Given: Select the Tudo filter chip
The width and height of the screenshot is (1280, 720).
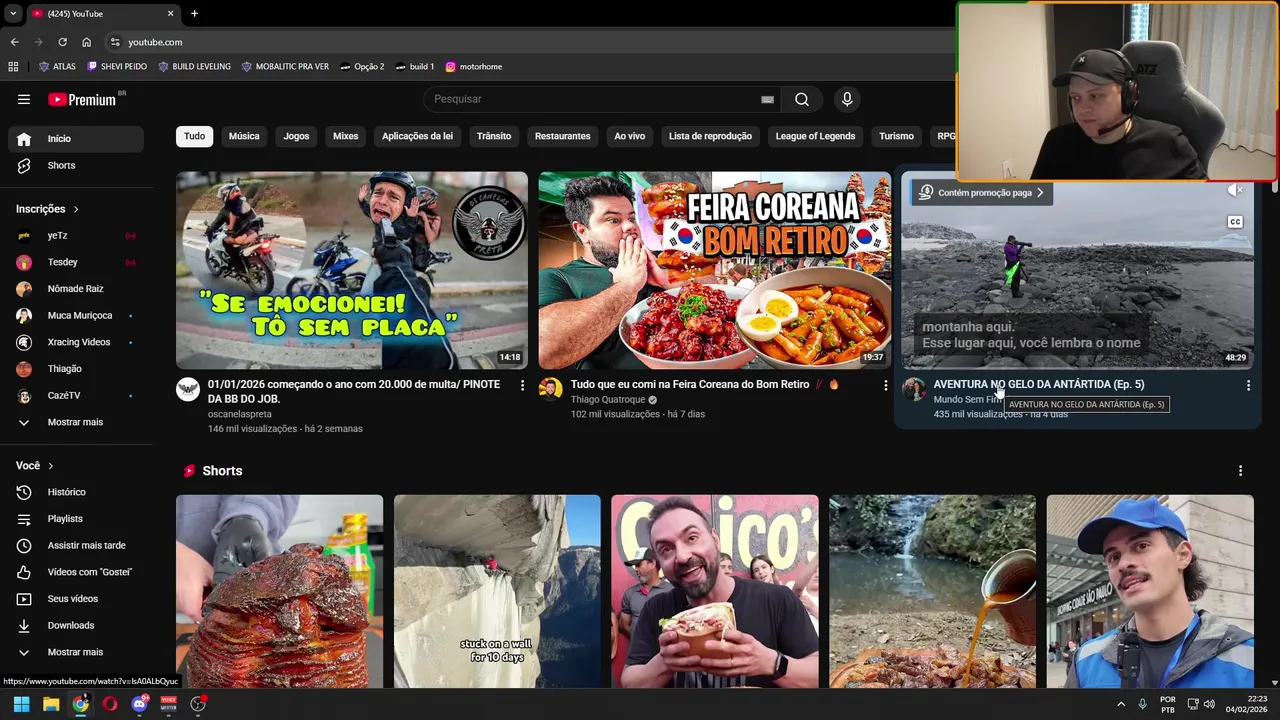Looking at the screenshot, I should coord(194,136).
